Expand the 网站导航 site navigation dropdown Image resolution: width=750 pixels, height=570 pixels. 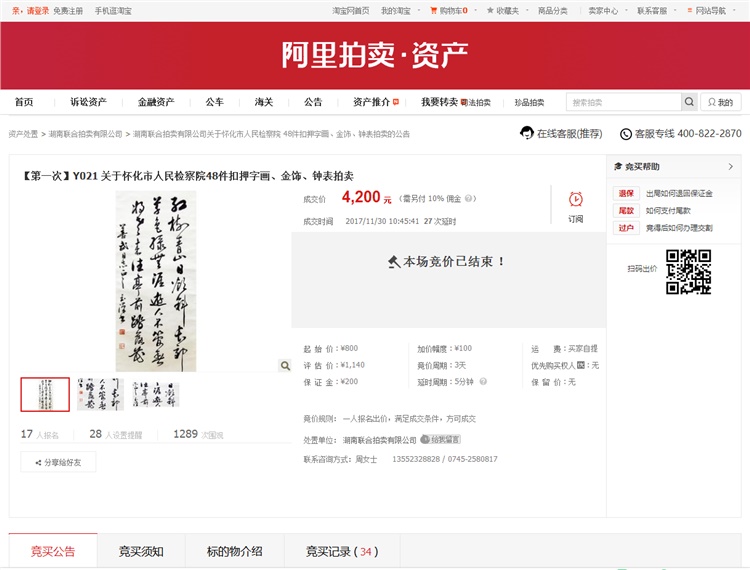[x=709, y=10]
